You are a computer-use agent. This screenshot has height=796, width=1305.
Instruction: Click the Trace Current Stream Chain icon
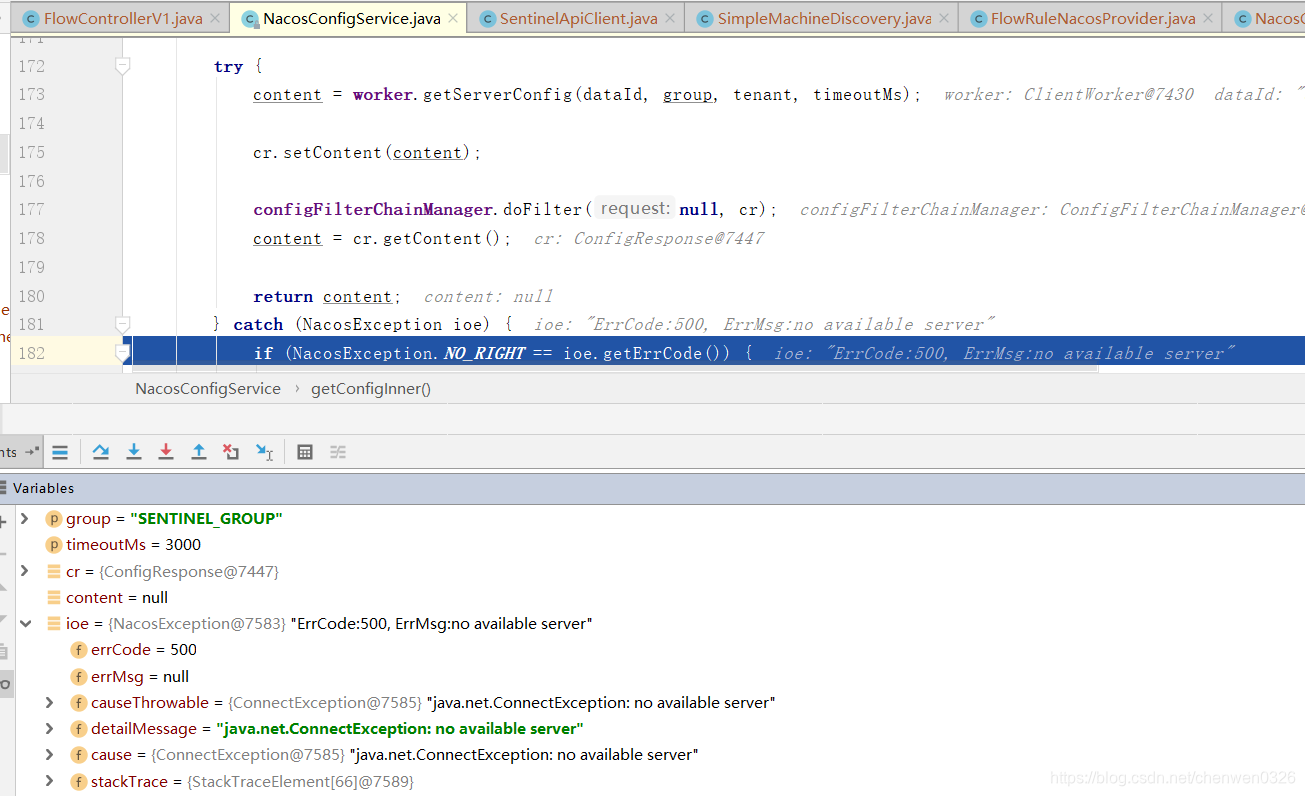[x=338, y=452]
